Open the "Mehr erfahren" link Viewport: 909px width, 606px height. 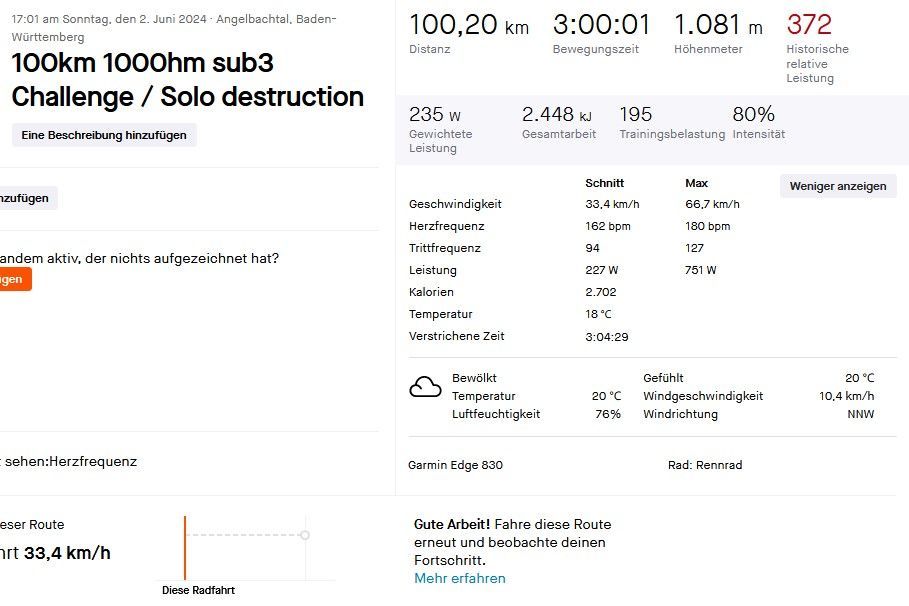pos(459,578)
